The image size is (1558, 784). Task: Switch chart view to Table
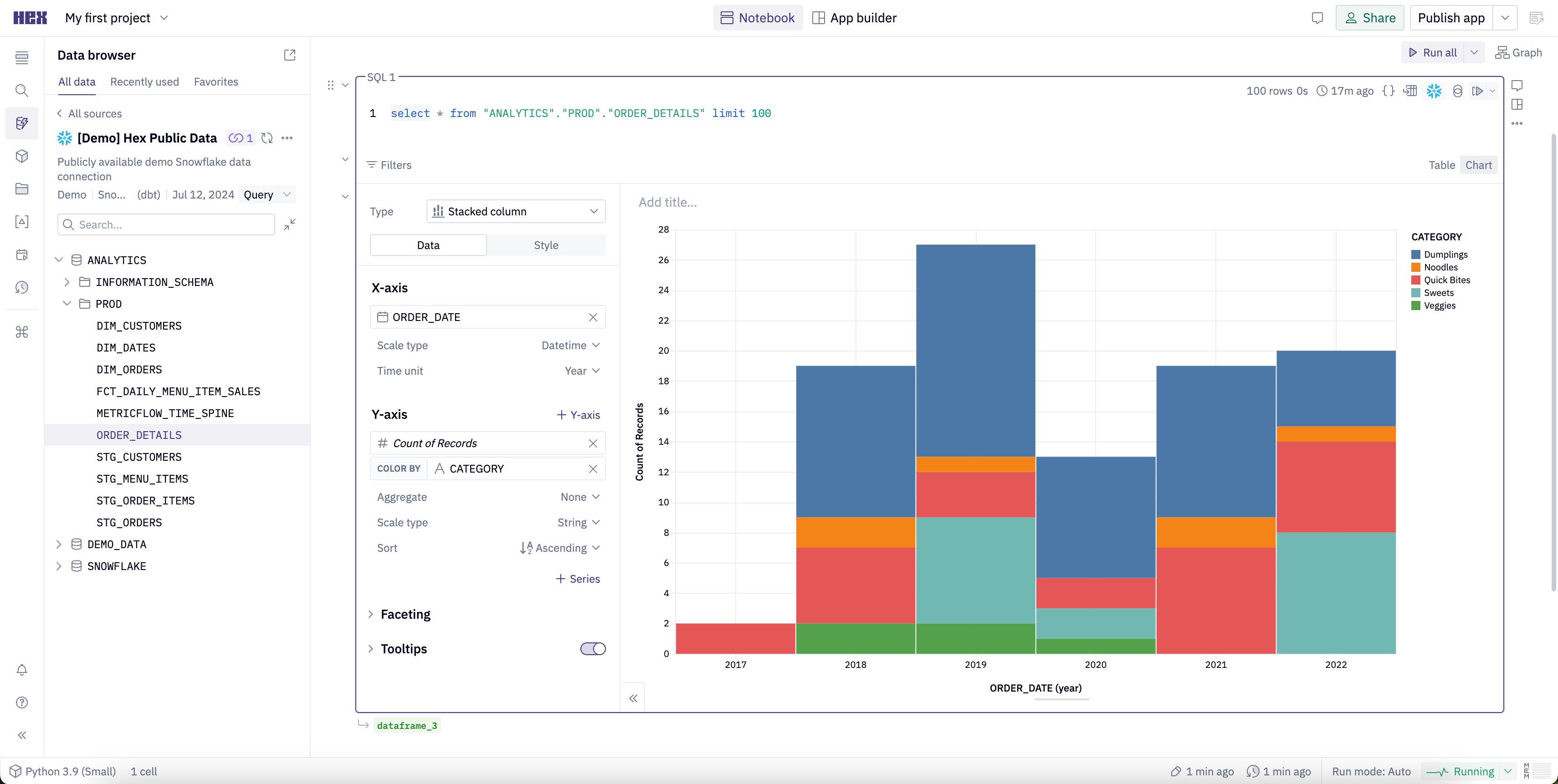(x=1442, y=164)
